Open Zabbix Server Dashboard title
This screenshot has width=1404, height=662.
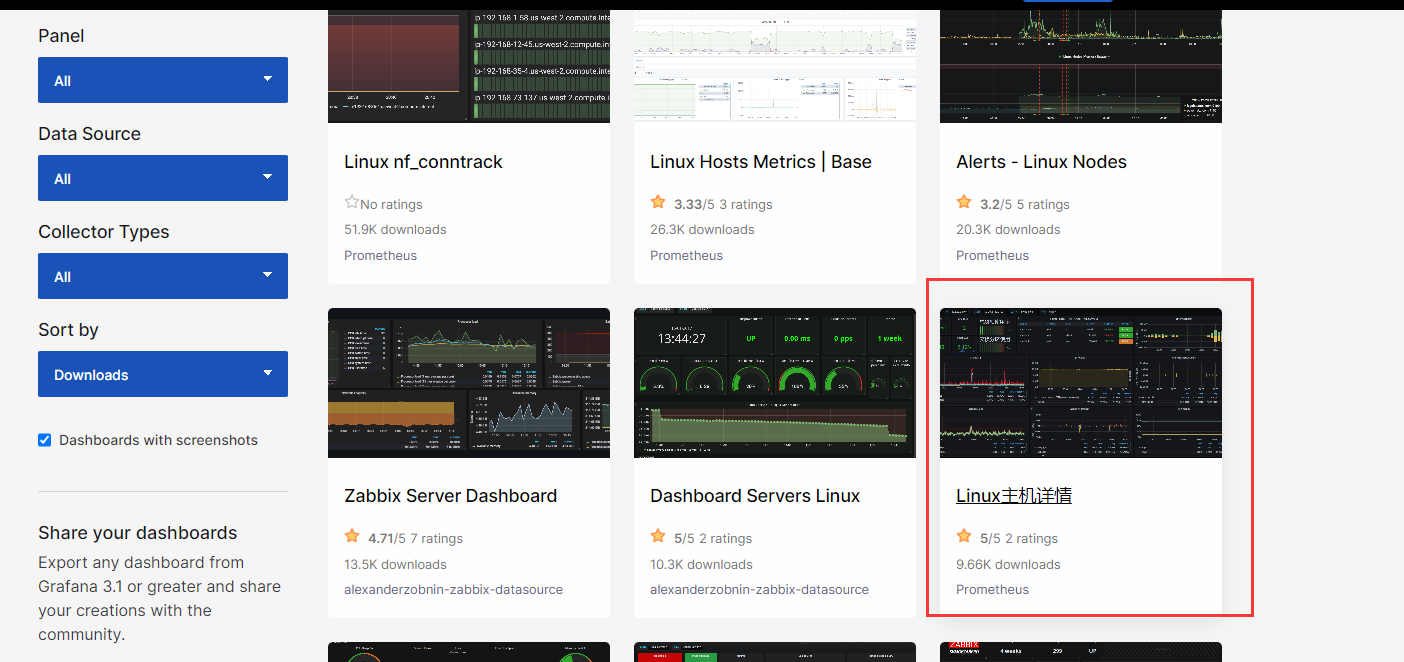450,496
